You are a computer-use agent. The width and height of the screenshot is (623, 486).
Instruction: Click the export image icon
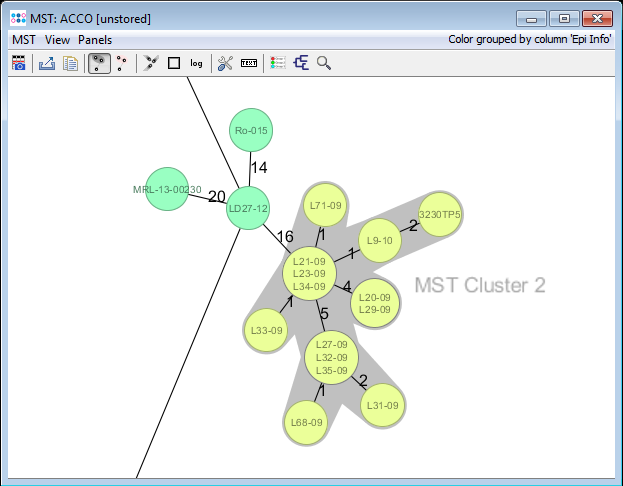click(47, 63)
